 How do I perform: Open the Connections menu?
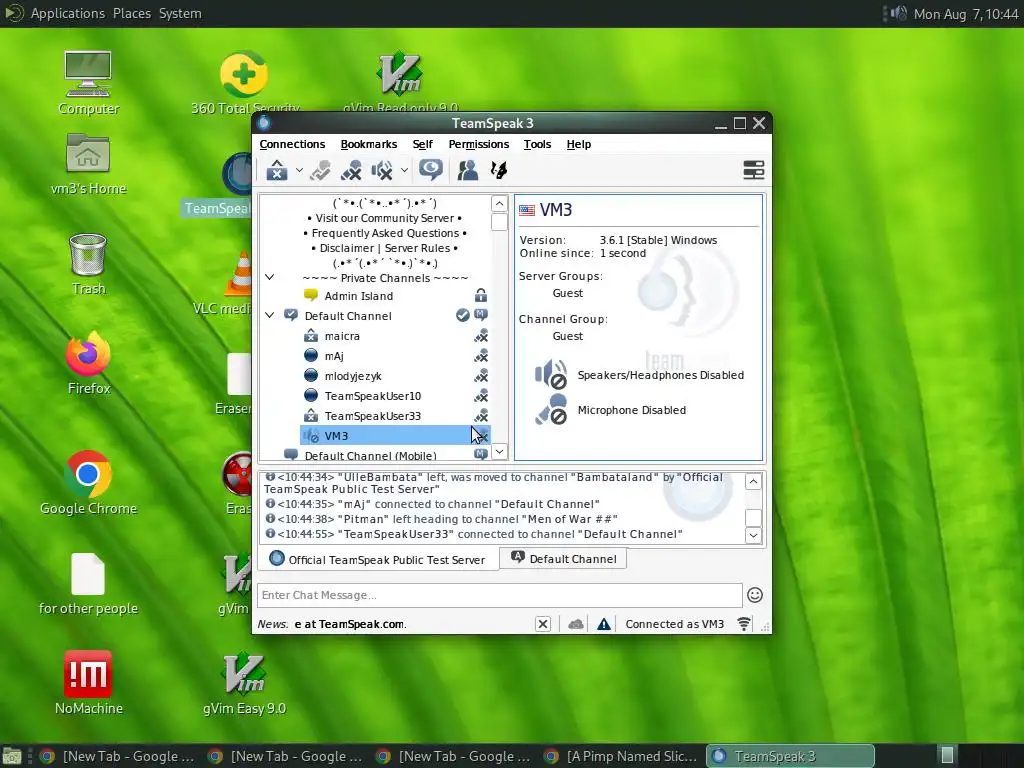click(x=292, y=144)
